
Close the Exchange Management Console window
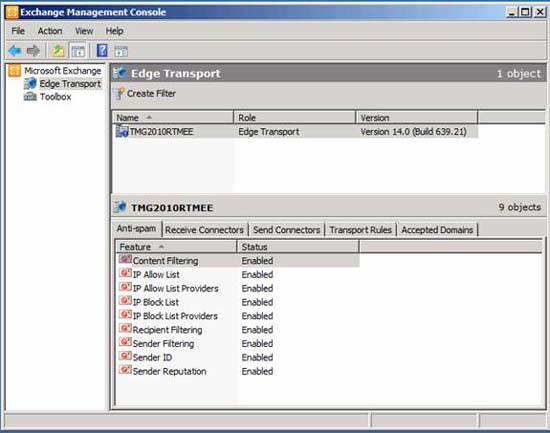tap(539, 12)
